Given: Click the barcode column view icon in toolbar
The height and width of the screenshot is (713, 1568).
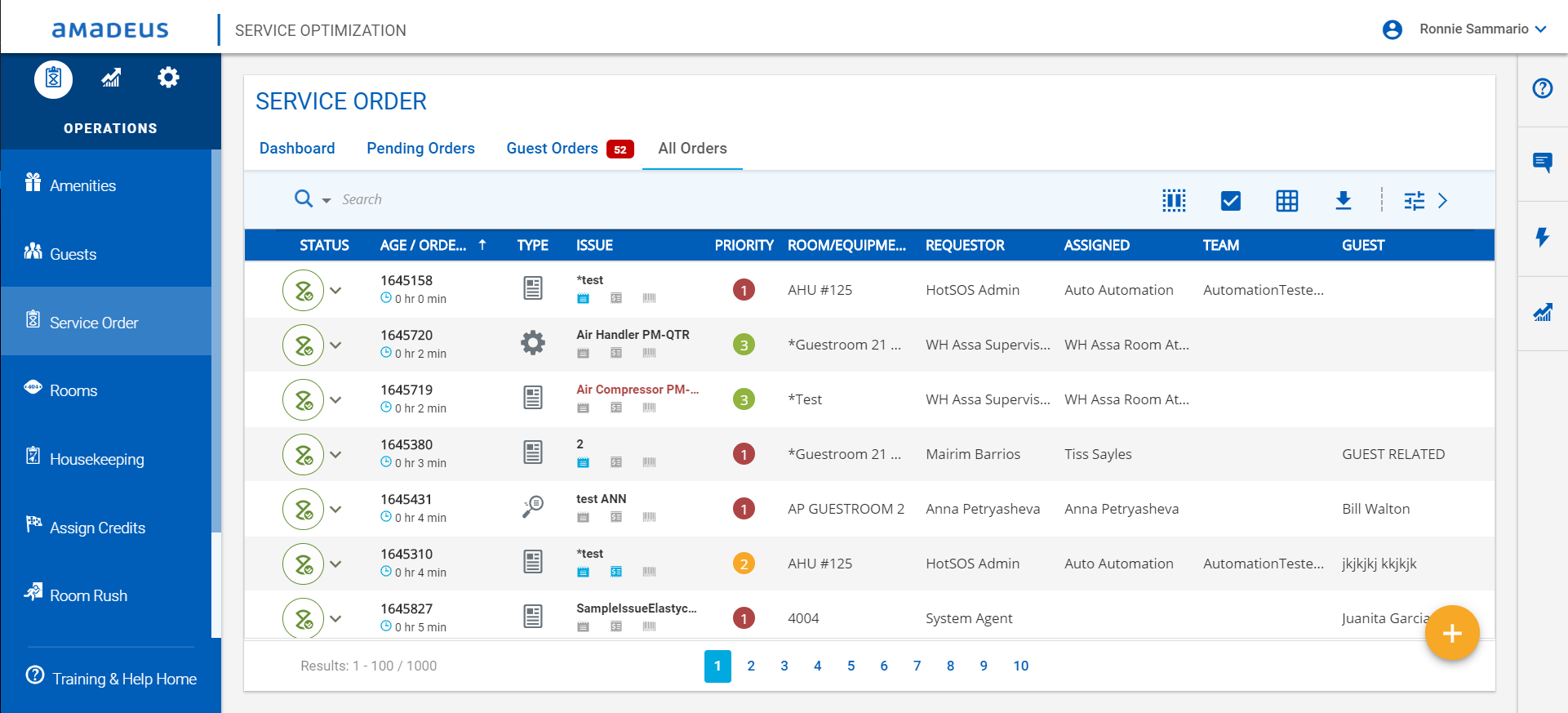Looking at the screenshot, I should click(1174, 200).
